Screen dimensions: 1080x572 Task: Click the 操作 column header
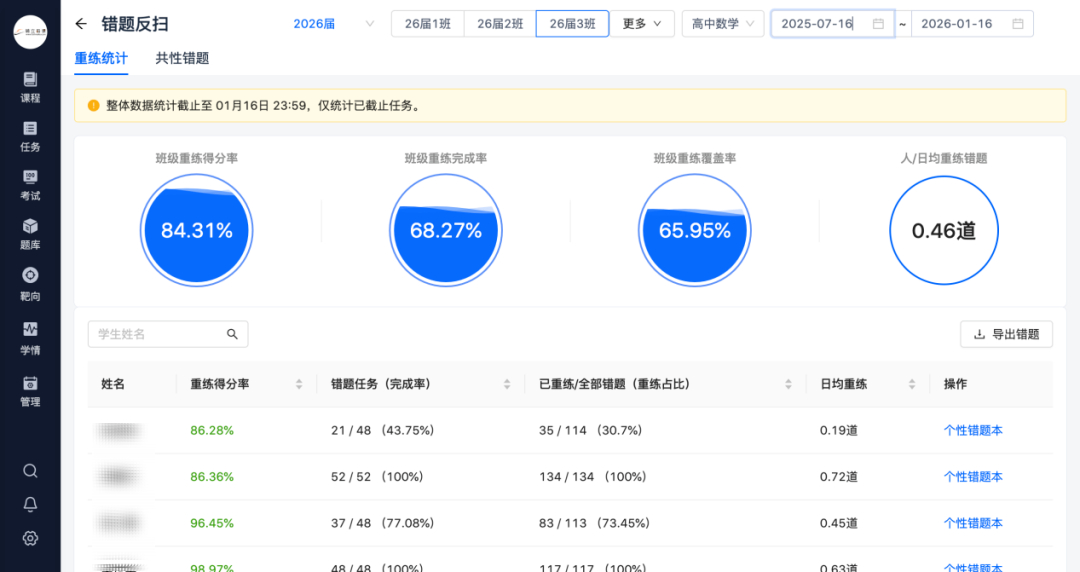[x=955, y=384]
